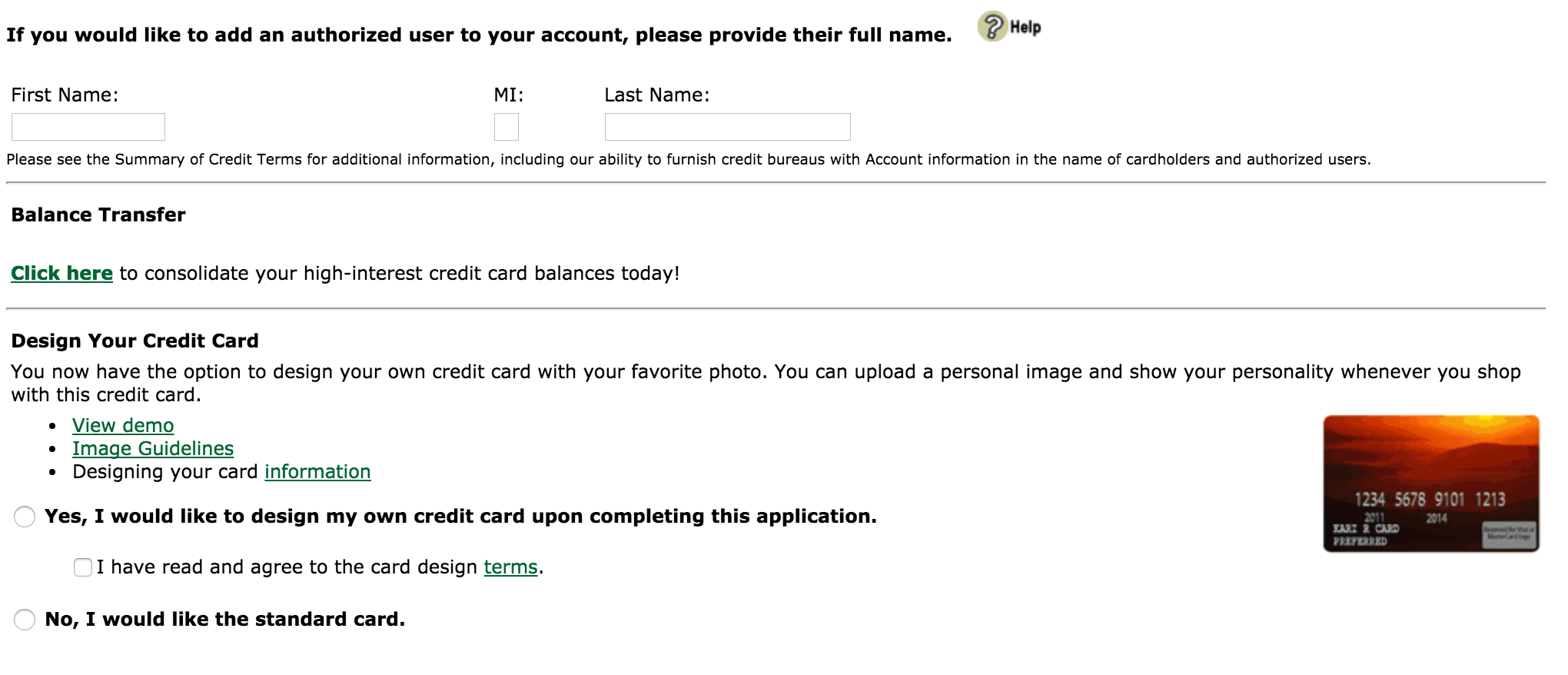Select No standard card radio button
Image resolution: width=1568 pixels, height=675 pixels.
[x=25, y=620]
